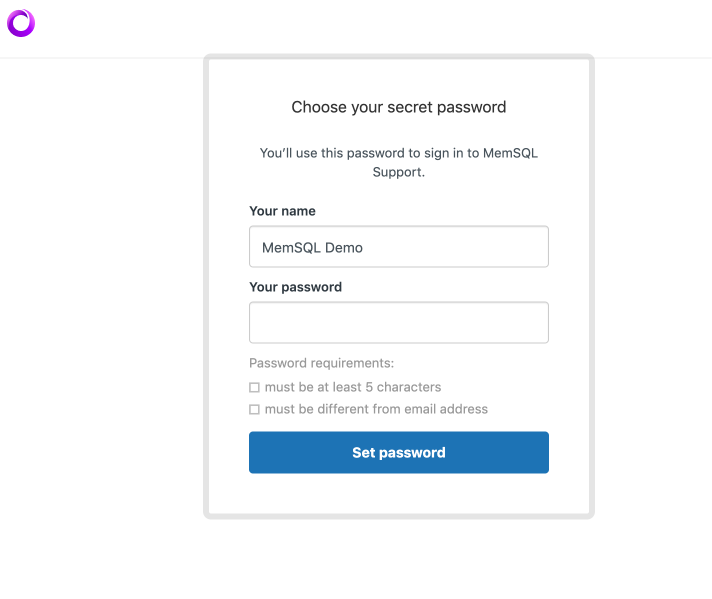
Task: Tick the different from email address checkbox
Action: coord(254,409)
